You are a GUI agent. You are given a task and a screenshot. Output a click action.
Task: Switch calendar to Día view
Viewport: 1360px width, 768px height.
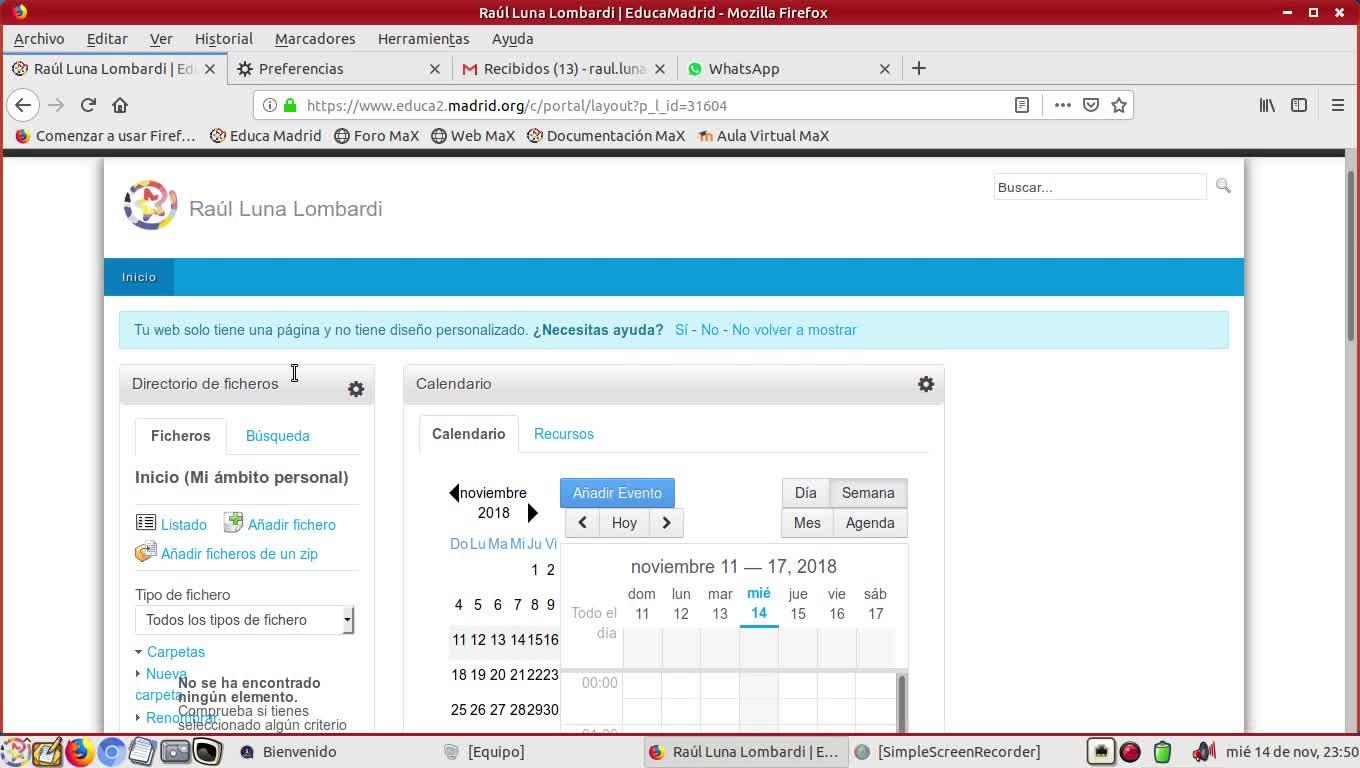pos(806,493)
